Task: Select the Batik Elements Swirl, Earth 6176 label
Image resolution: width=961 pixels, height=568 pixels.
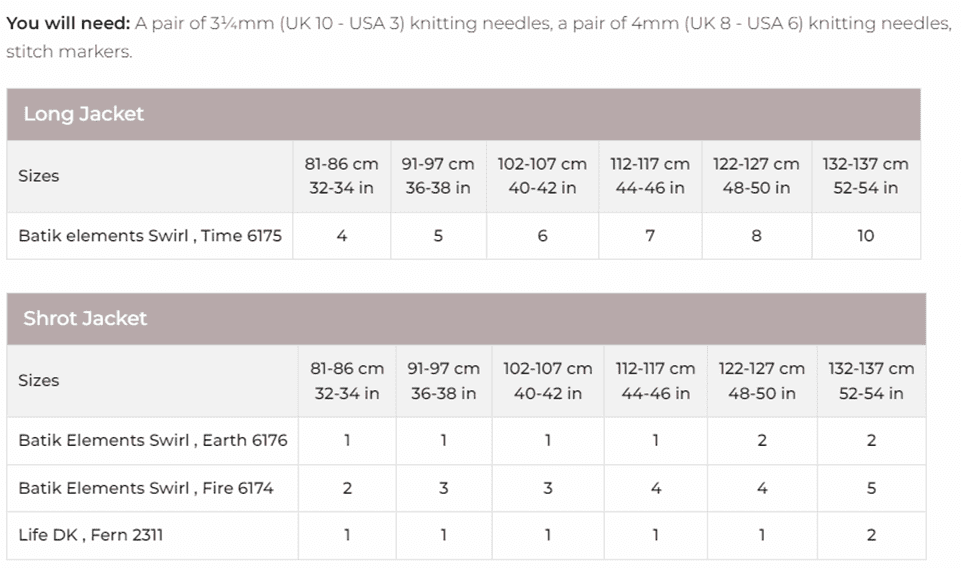Action: coord(153,440)
